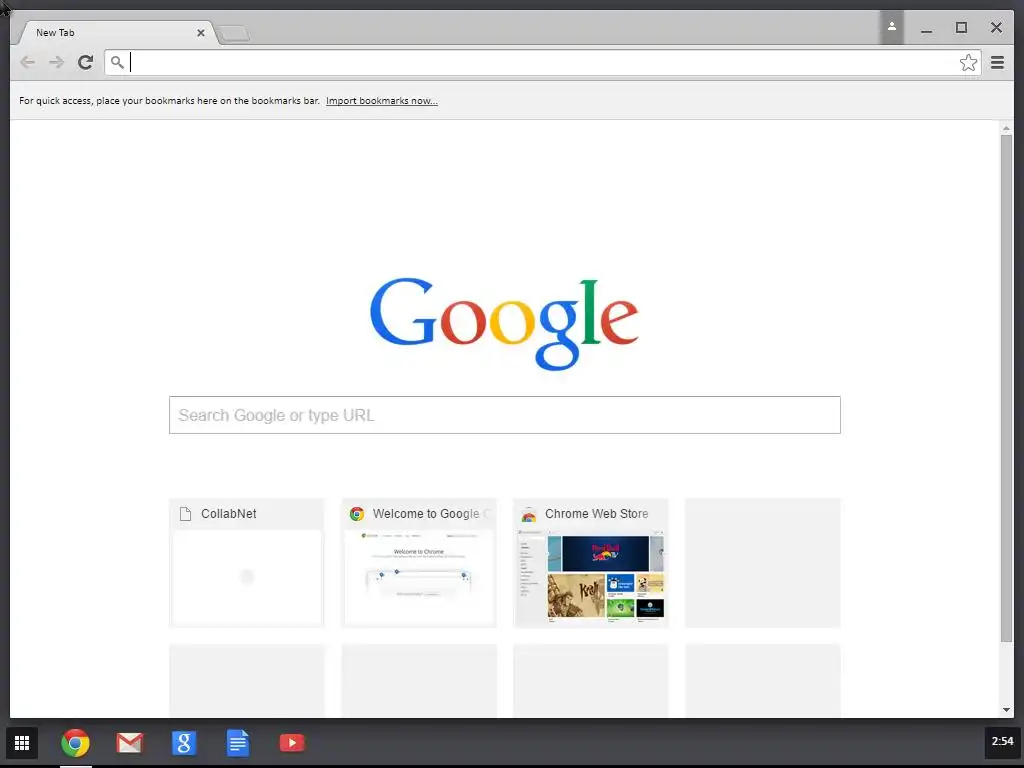
Task: Click the search magnifier icon in omnibox
Action: pyautogui.click(x=117, y=63)
